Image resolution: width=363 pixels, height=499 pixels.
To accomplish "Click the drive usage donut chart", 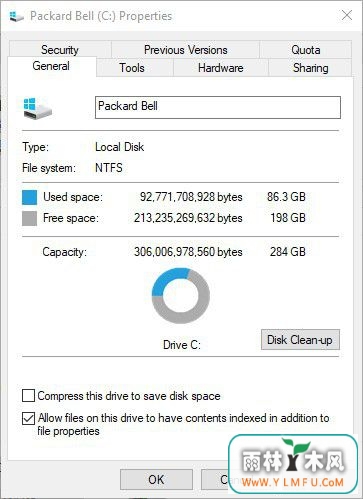I will pyautogui.click(x=181, y=296).
